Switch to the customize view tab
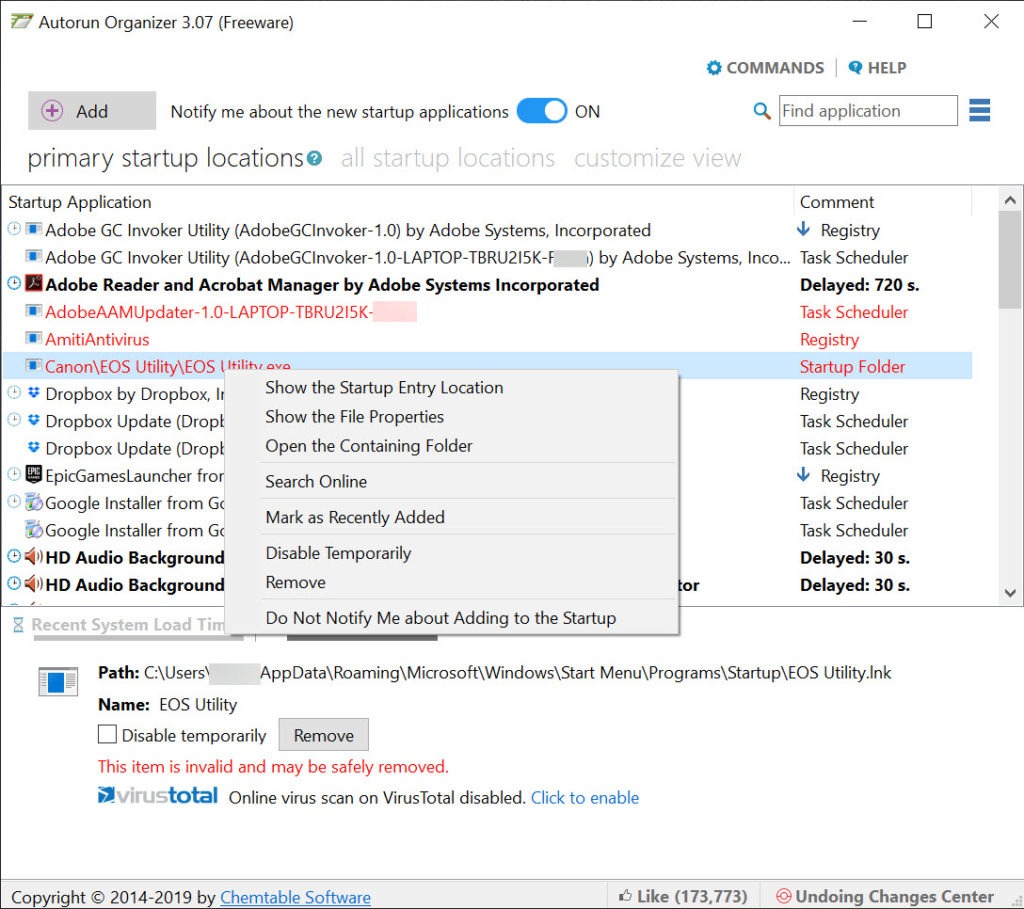The height and width of the screenshot is (909, 1024). [x=658, y=159]
